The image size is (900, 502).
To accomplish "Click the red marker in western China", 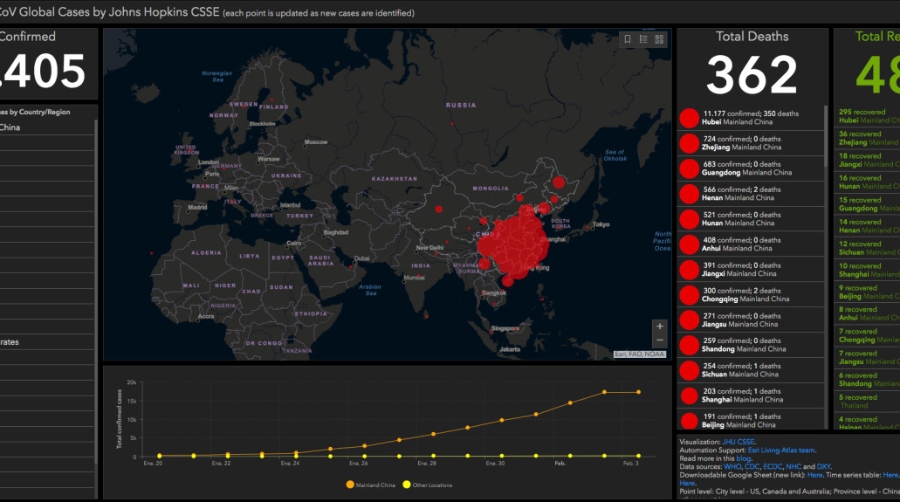I will click(x=439, y=209).
